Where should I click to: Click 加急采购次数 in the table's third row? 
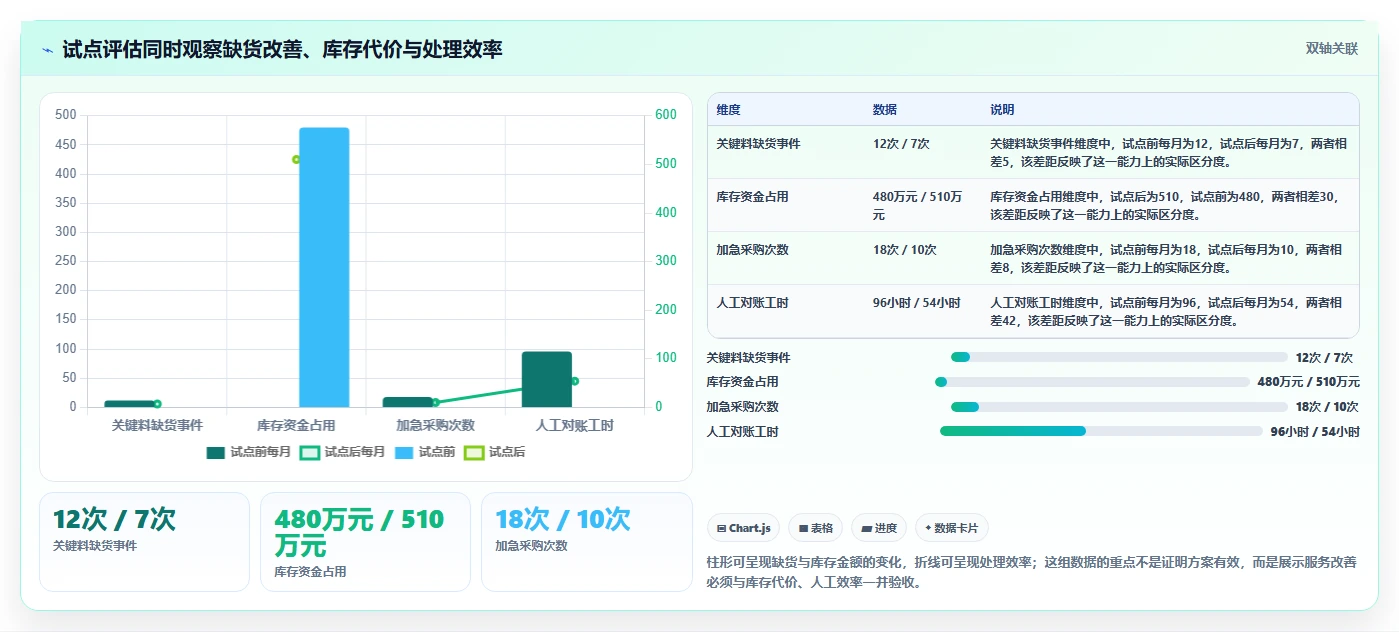click(x=752, y=250)
